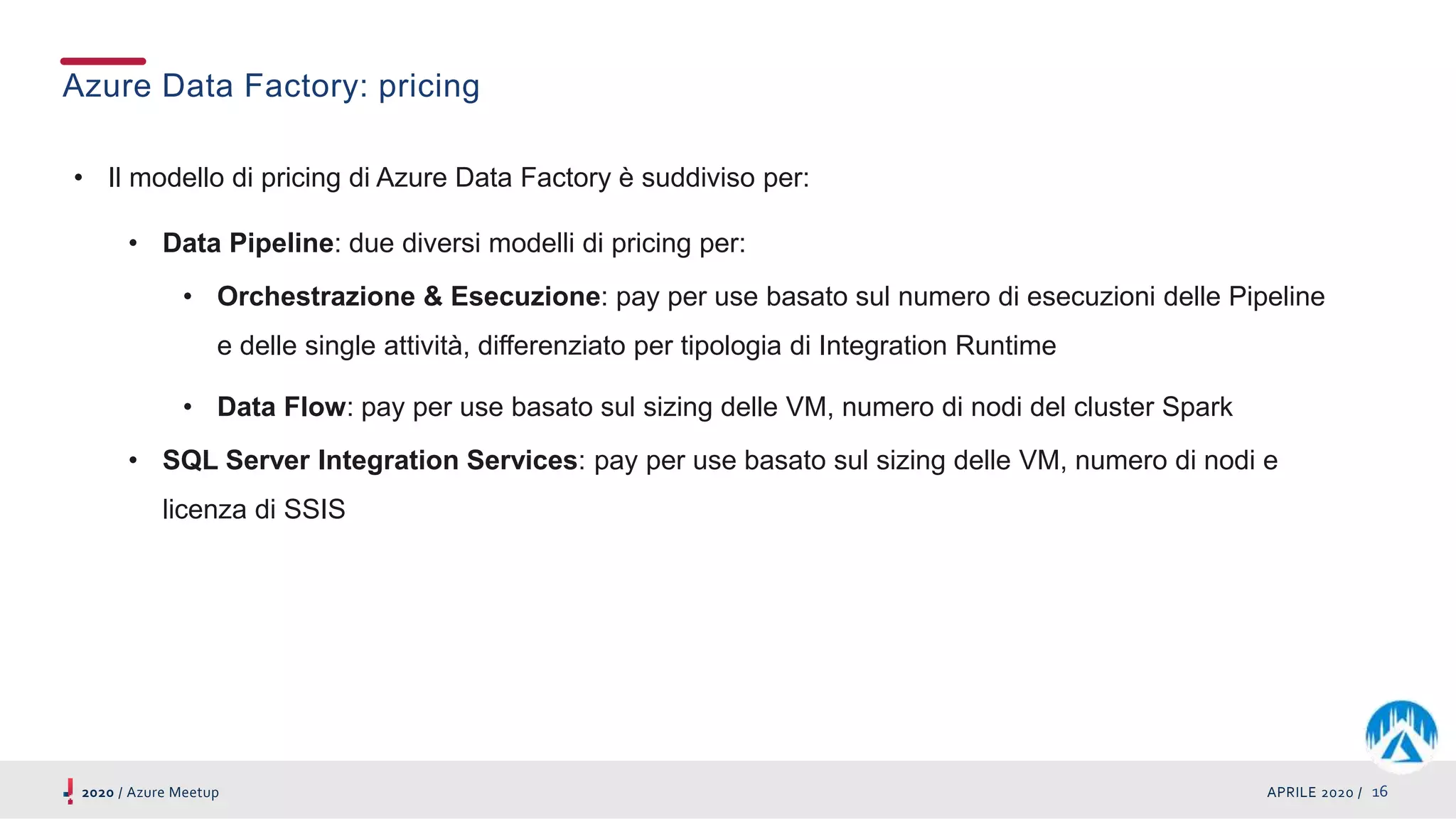Click the 2020 / Azure Meetup footer text
1456x819 pixels.
coord(150,793)
